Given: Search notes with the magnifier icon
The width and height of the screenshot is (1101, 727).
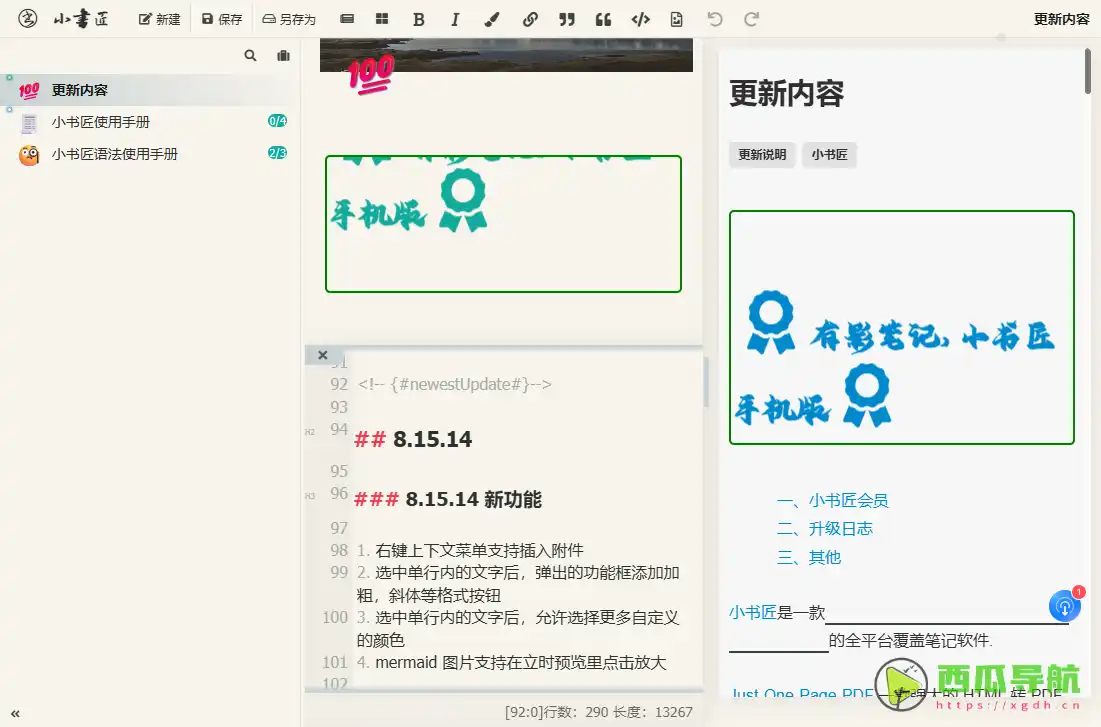Looking at the screenshot, I should [x=250, y=55].
